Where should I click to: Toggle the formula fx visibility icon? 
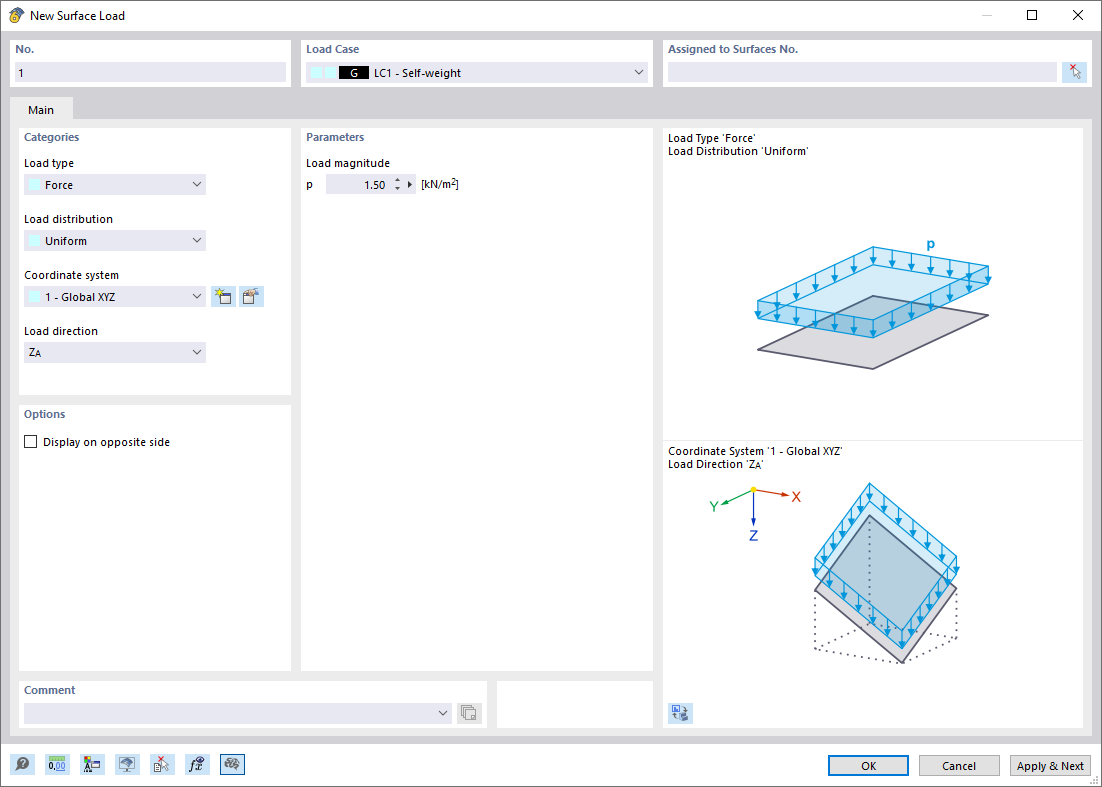197,765
